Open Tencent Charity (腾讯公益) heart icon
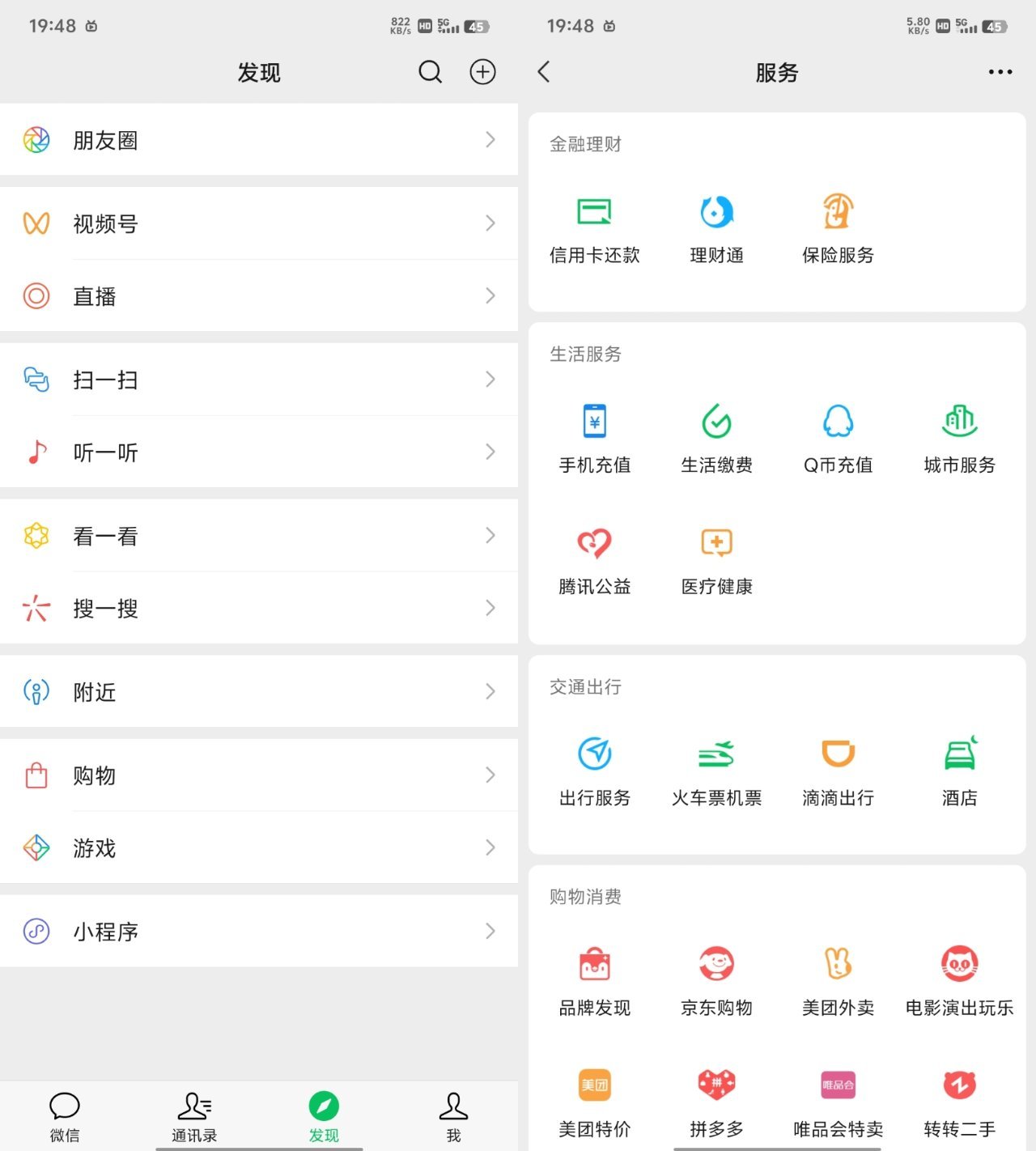 [x=595, y=542]
